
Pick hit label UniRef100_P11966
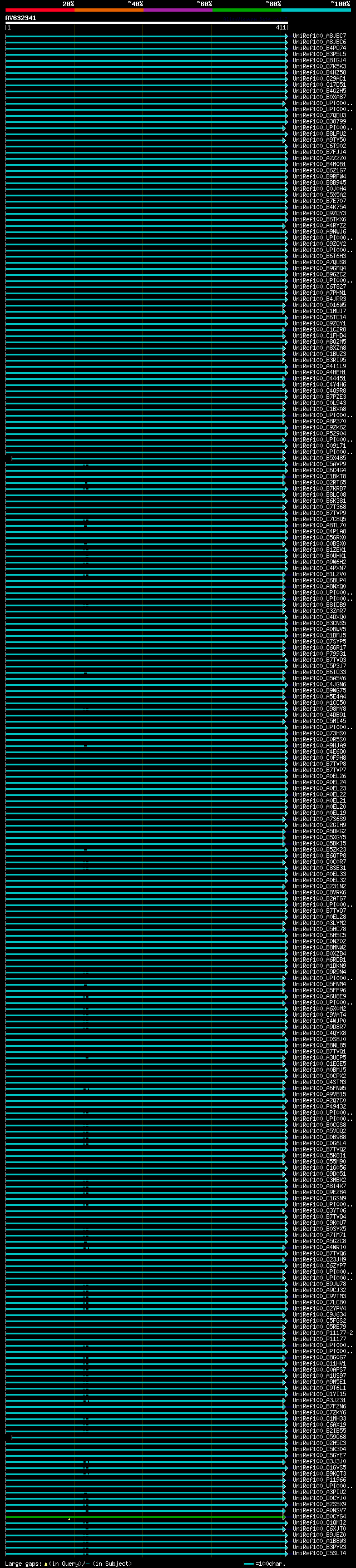pos(319,1480)
